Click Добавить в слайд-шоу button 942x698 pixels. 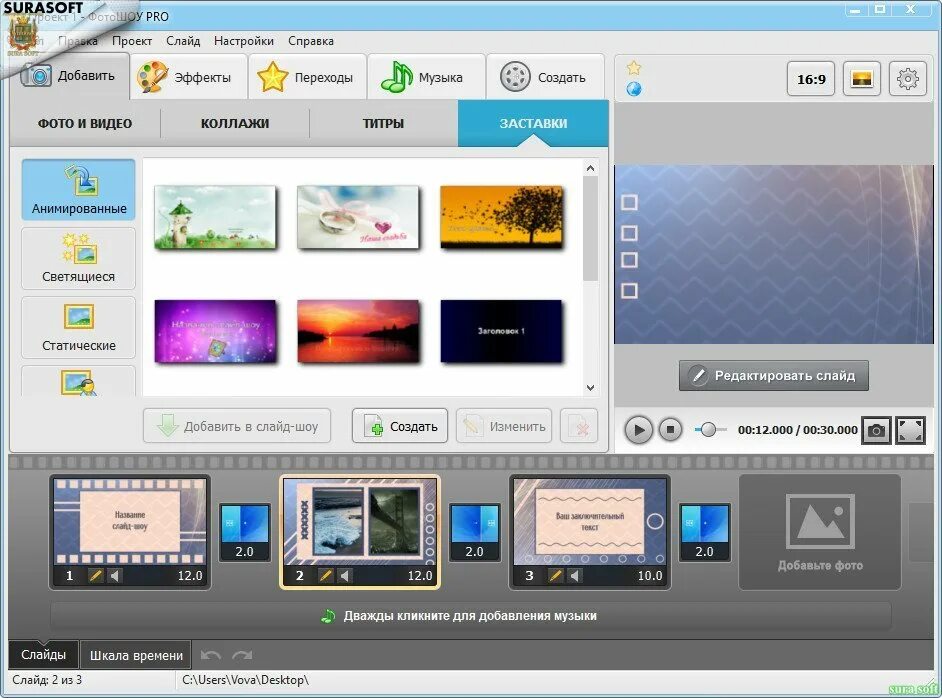click(x=237, y=426)
